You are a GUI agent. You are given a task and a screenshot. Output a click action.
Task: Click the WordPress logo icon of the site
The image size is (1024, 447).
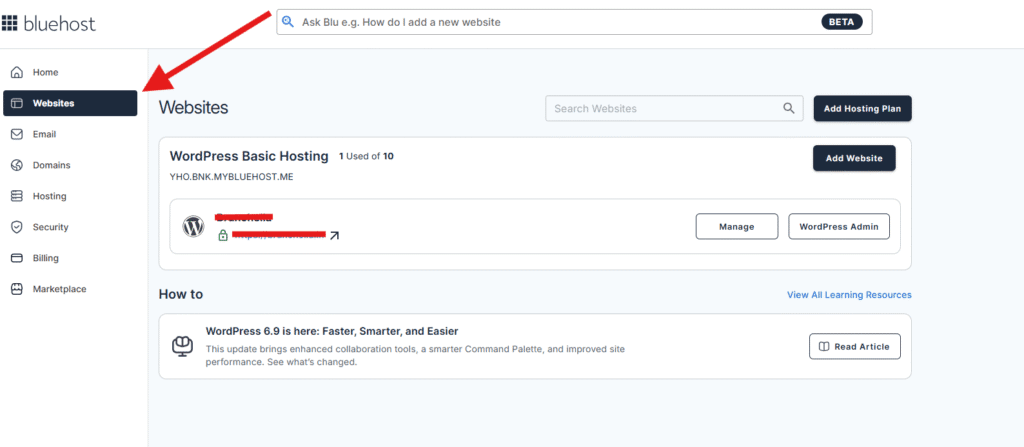(193, 226)
